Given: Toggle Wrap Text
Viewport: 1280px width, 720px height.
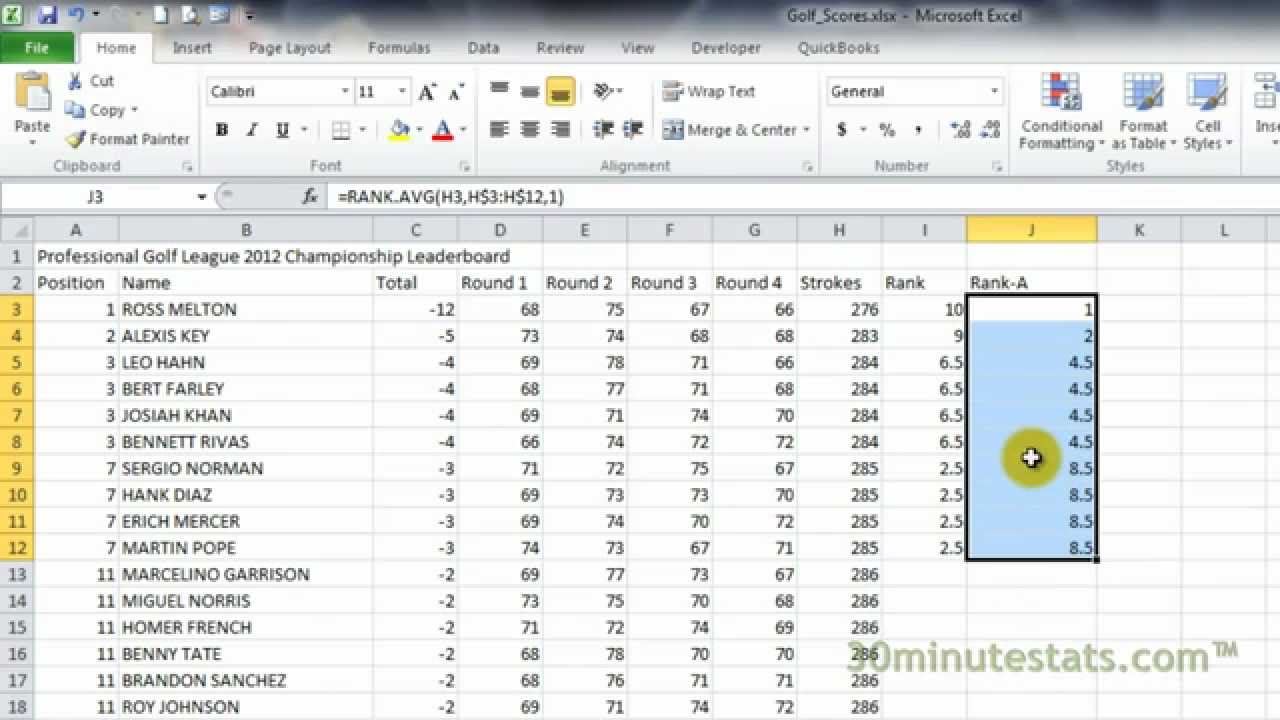Looking at the screenshot, I should point(708,92).
